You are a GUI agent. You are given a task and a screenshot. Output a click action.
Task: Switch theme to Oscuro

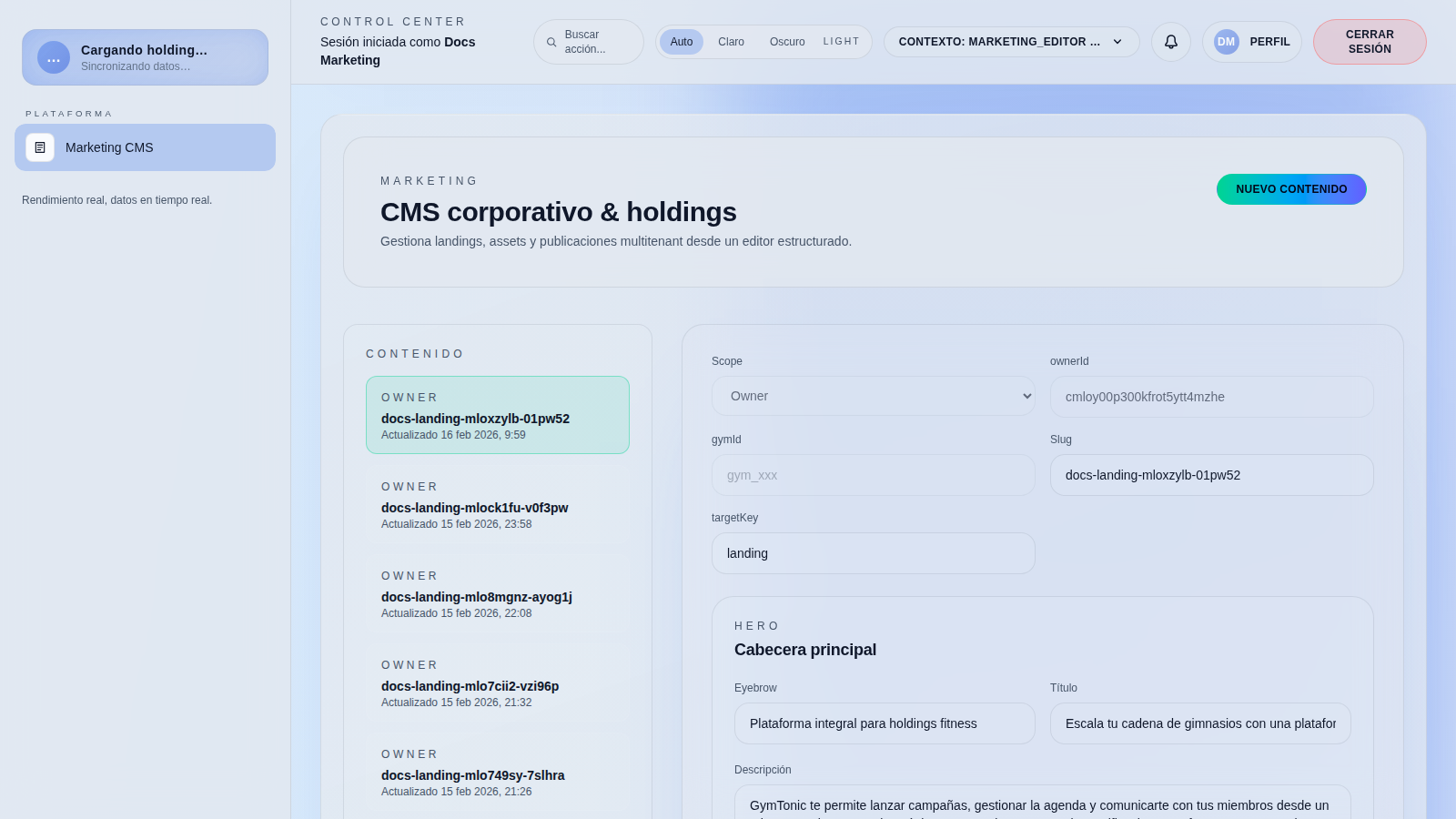tap(787, 42)
